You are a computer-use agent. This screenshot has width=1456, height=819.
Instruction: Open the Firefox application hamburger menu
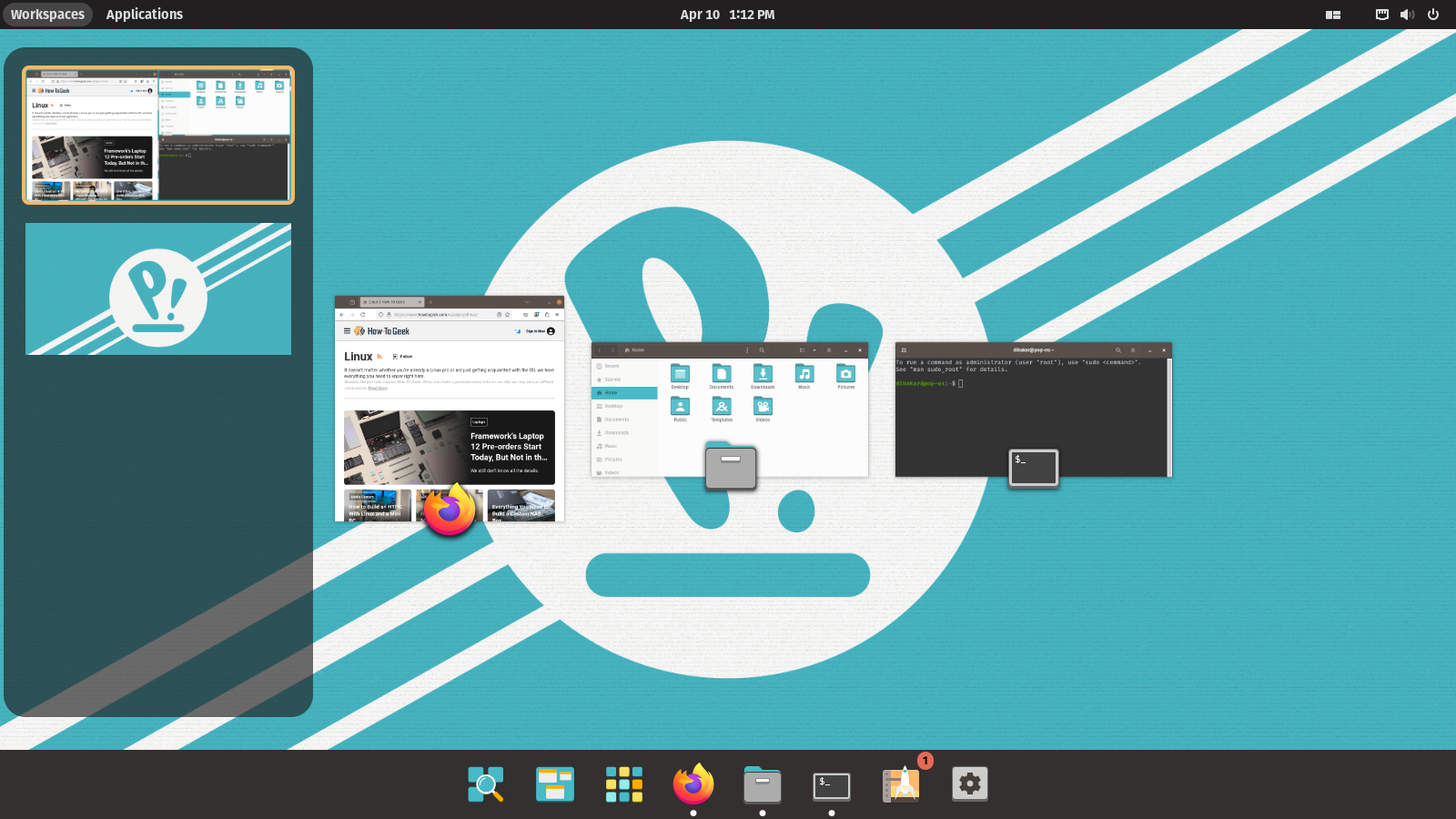[557, 315]
